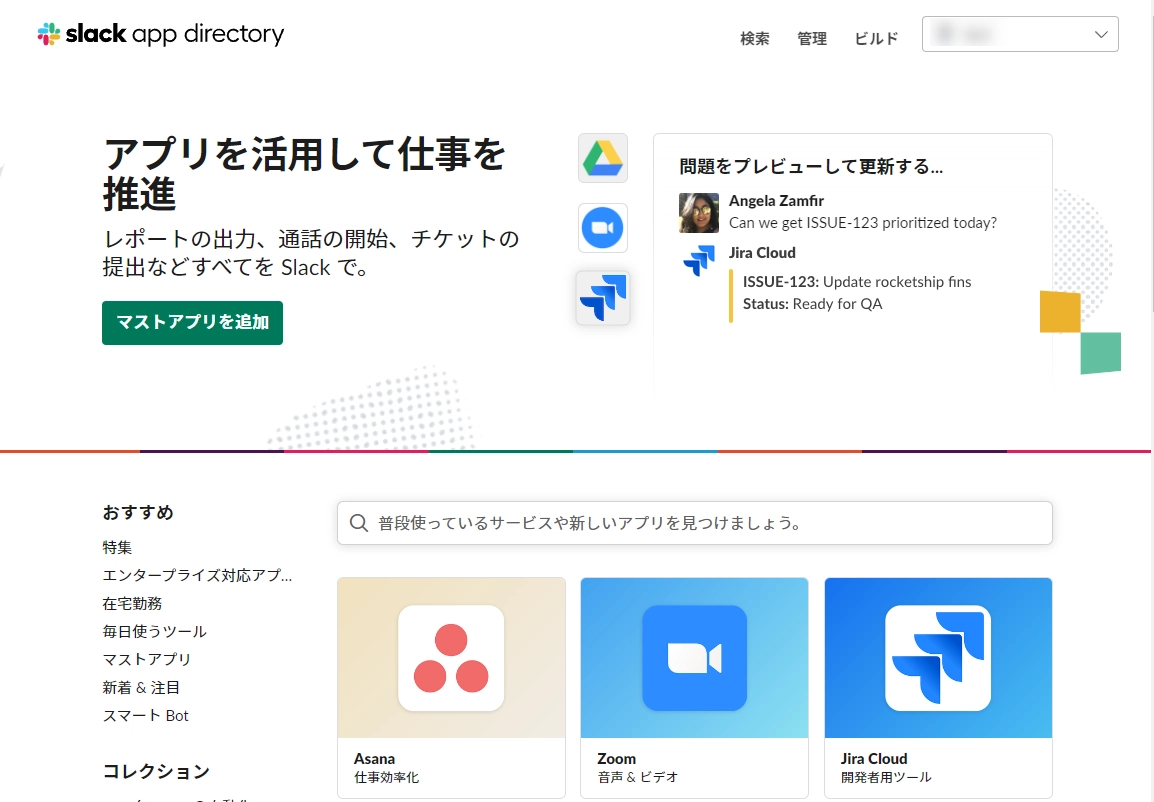Open the 検索 nav item
This screenshot has width=1154, height=802.
(x=754, y=38)
